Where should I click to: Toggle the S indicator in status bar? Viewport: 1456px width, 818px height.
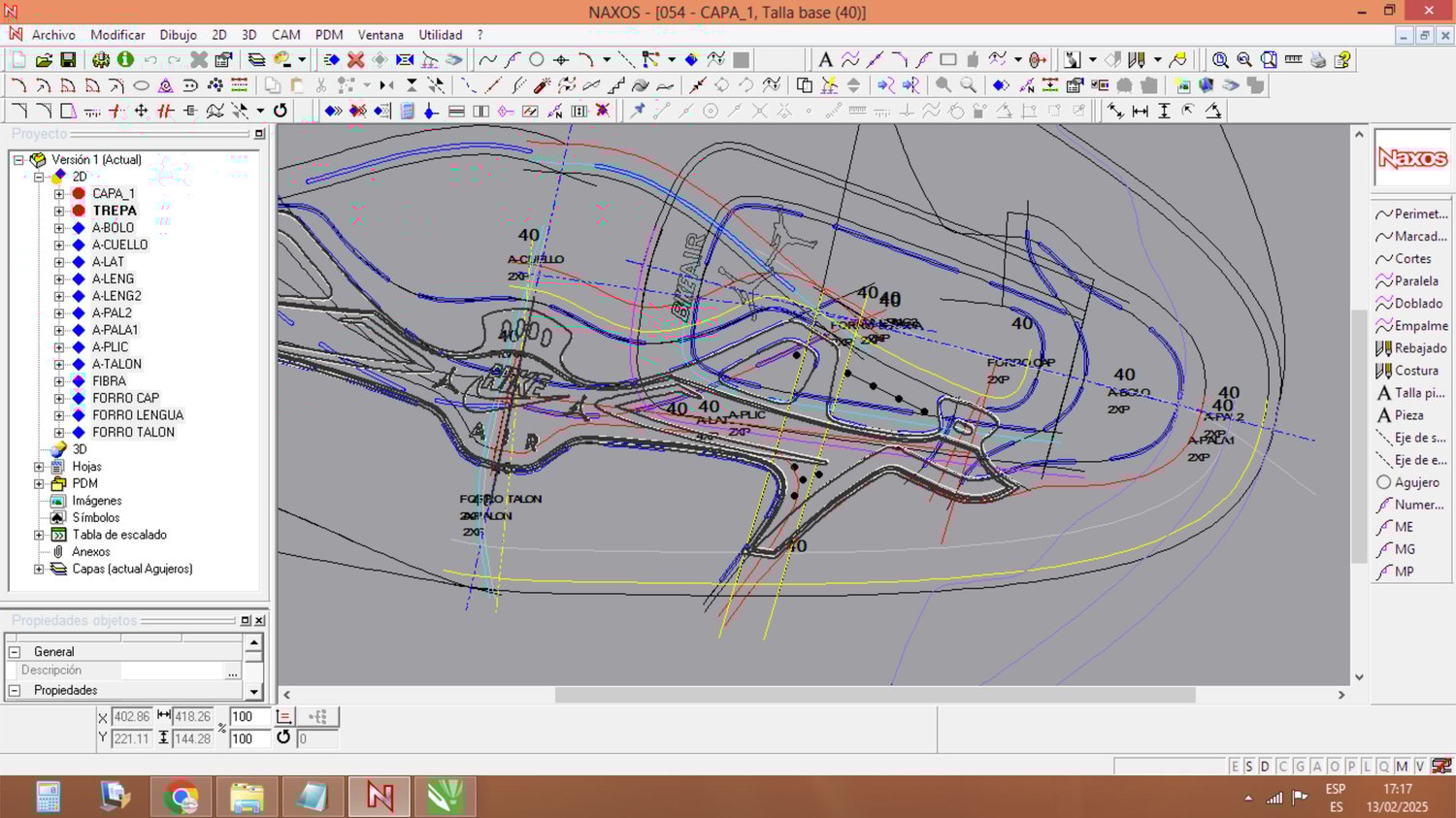pyautogui.click(x=1248, y=767)
